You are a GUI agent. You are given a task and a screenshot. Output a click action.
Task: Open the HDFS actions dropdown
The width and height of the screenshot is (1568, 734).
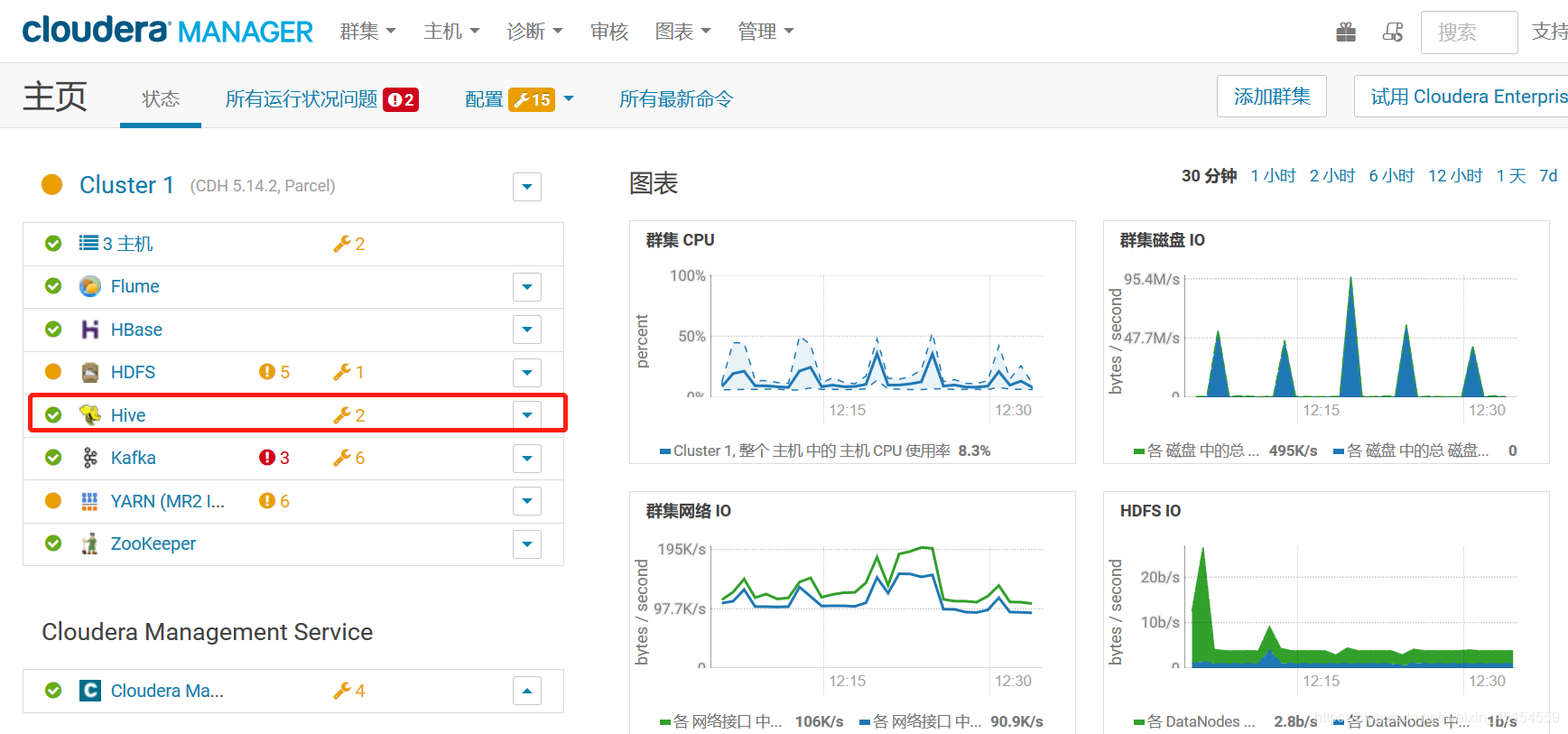pos(527,373)
